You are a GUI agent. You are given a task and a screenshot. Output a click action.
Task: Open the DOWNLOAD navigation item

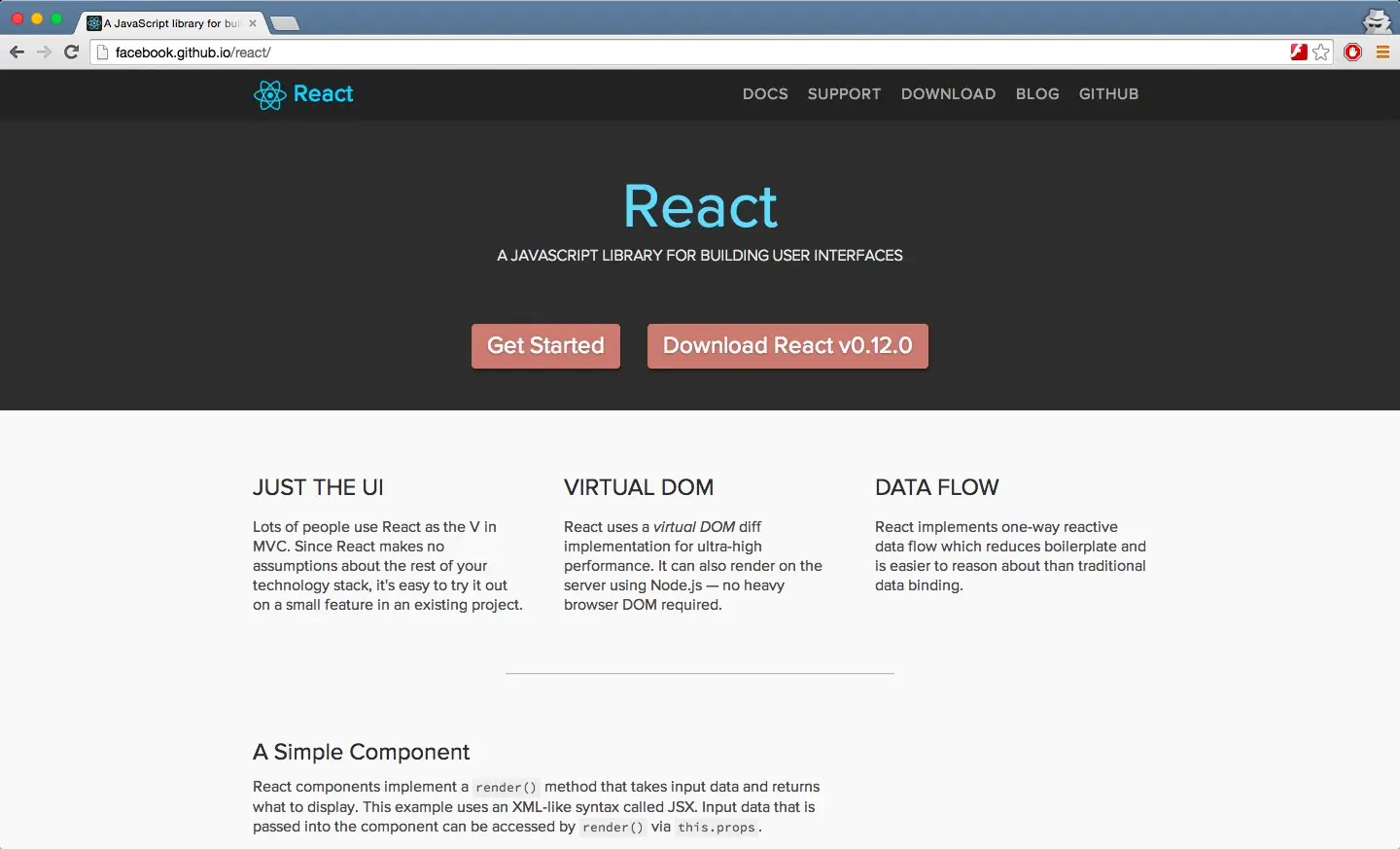pos(948,94)
